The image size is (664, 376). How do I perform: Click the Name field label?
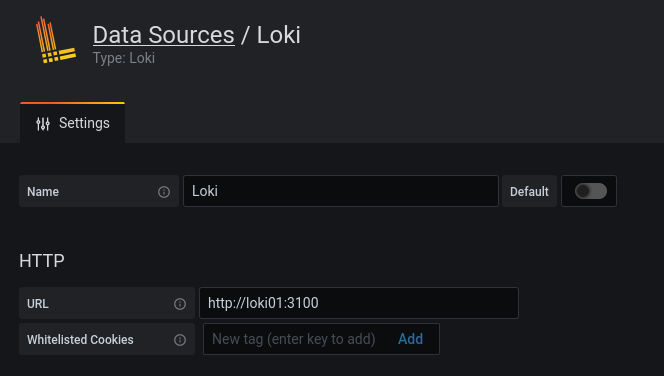click(x=43, y=192)
